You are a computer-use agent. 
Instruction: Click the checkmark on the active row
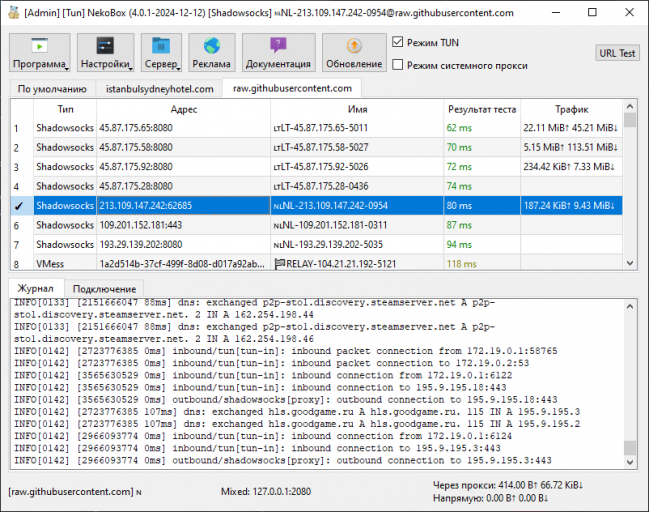coord(19,206)
